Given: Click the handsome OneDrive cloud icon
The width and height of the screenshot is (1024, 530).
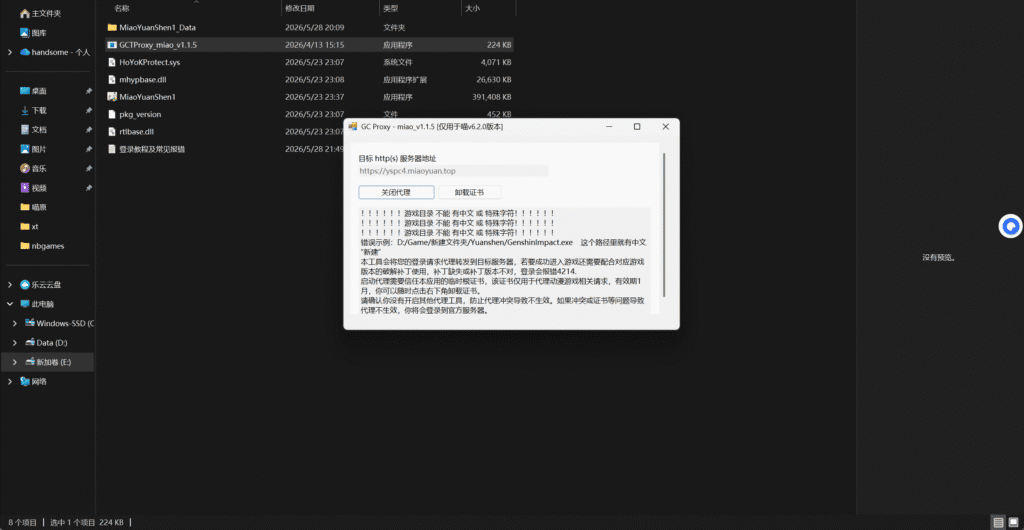Looking at the screenshot, I should (x=25, y=52).
